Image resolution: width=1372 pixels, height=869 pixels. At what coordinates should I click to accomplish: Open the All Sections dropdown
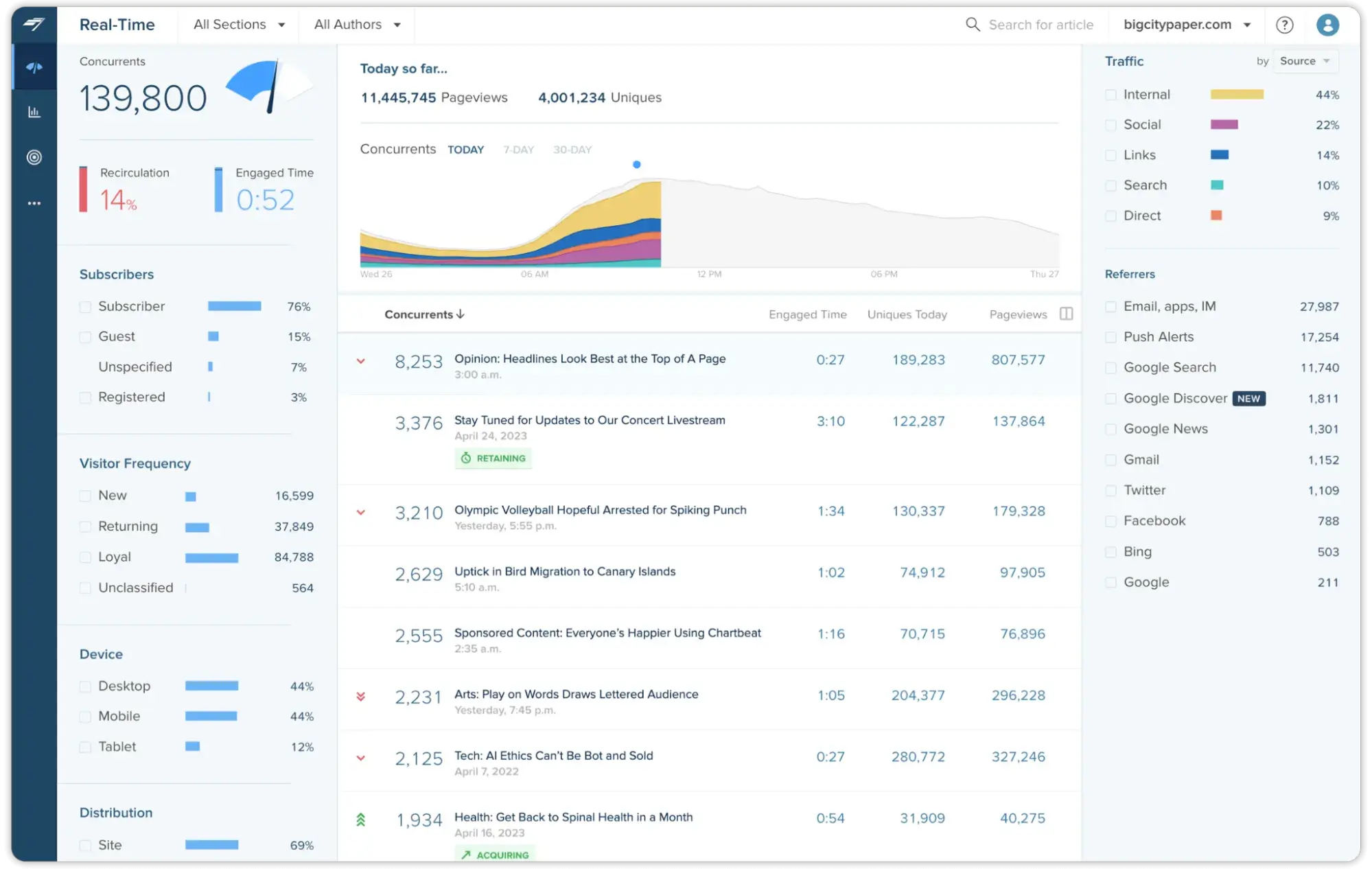(238, 24)
